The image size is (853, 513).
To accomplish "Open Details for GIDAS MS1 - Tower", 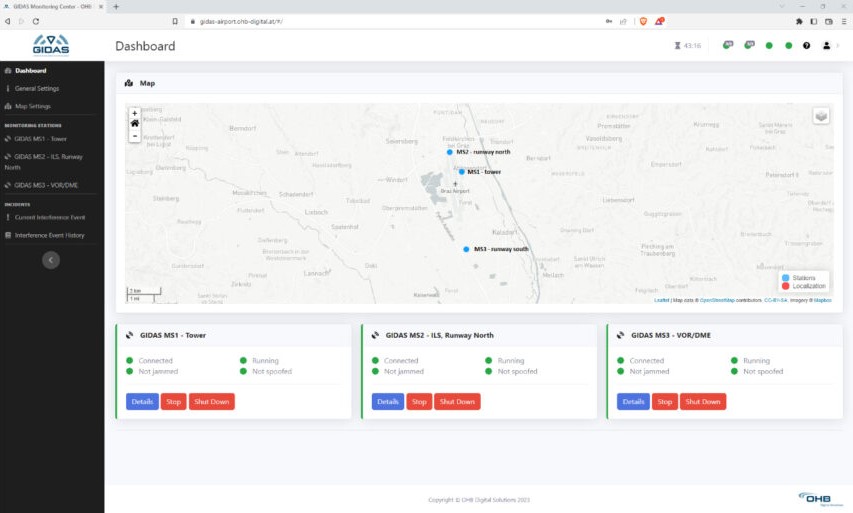I will coord(142,401).
